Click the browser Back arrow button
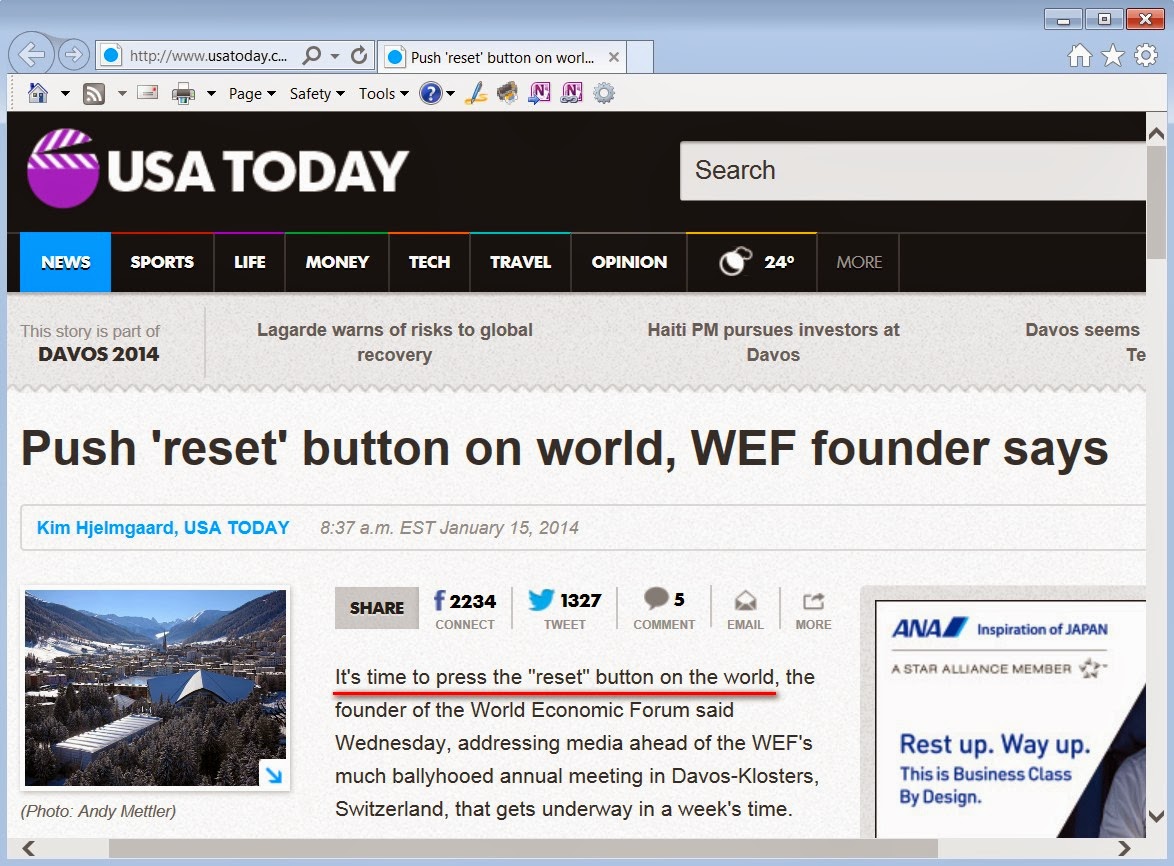 click(x=31, y=54)
